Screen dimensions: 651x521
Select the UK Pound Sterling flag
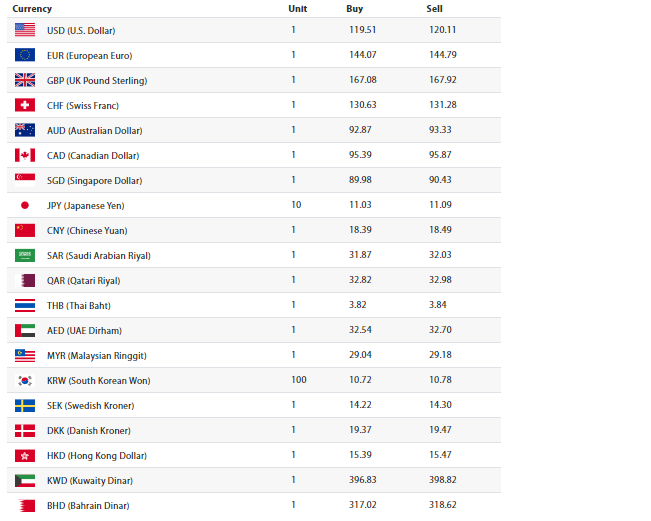pyautogui.click(x=25, y=80)
